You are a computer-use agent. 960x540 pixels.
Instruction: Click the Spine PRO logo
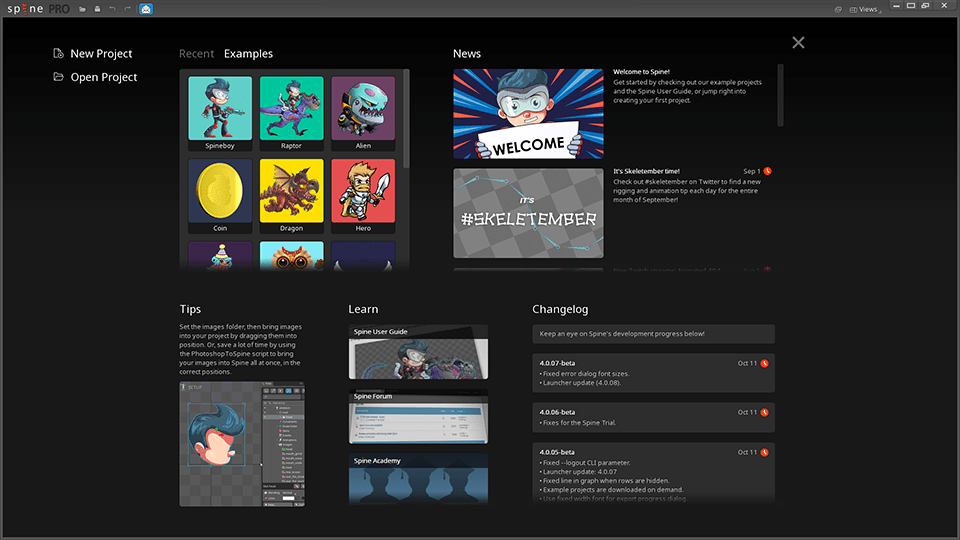[36, 9]
